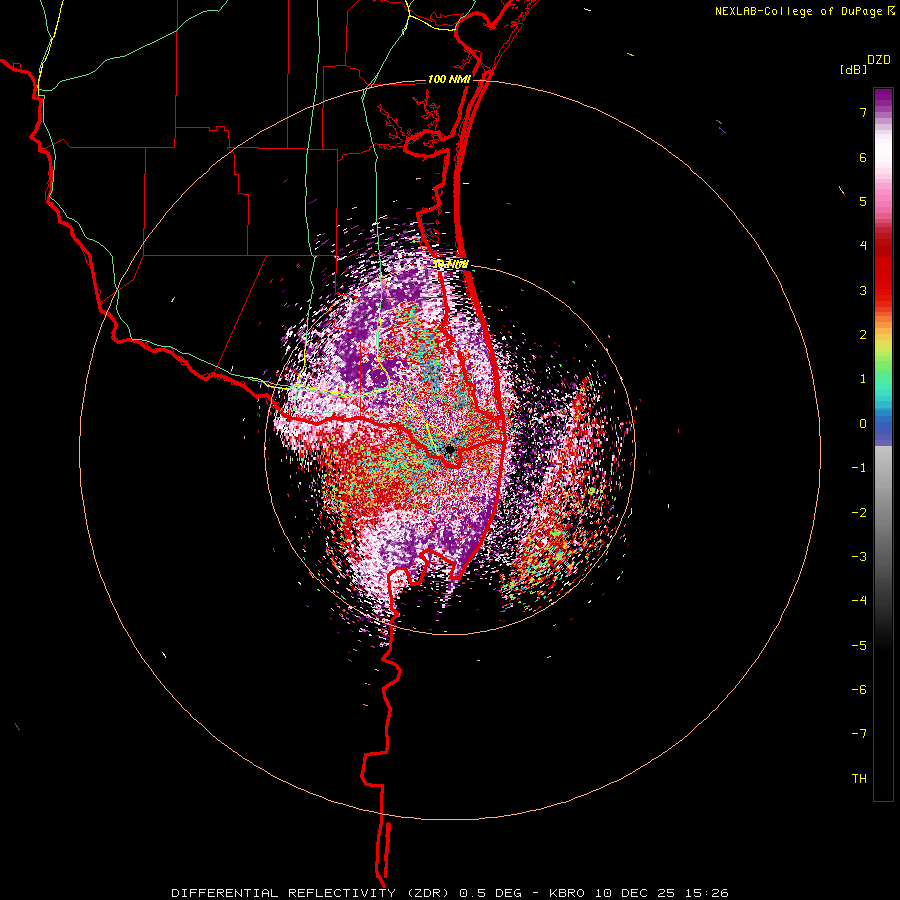Screen dimensions: 900x900
Task: Click the -3 value on the color scale
Action: click(x=859, y=557)
